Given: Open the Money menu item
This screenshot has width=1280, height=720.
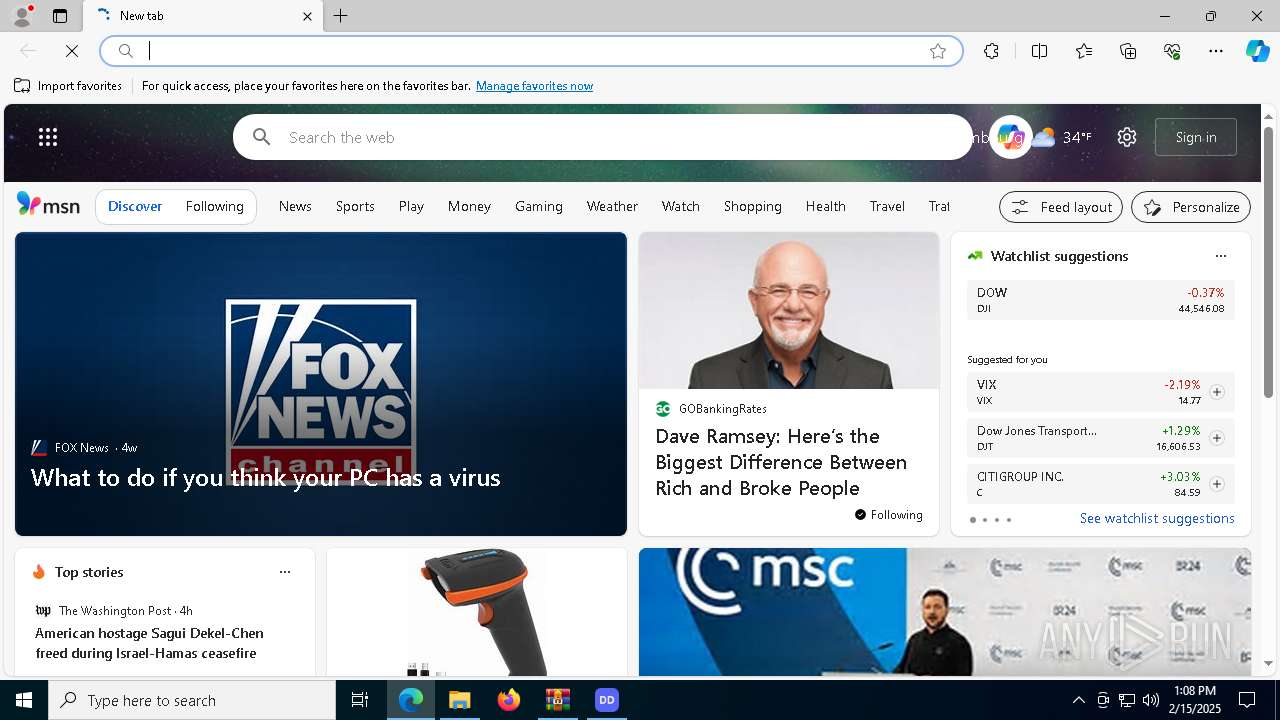Looking at the screenshot, I should [x=469, y=206].
